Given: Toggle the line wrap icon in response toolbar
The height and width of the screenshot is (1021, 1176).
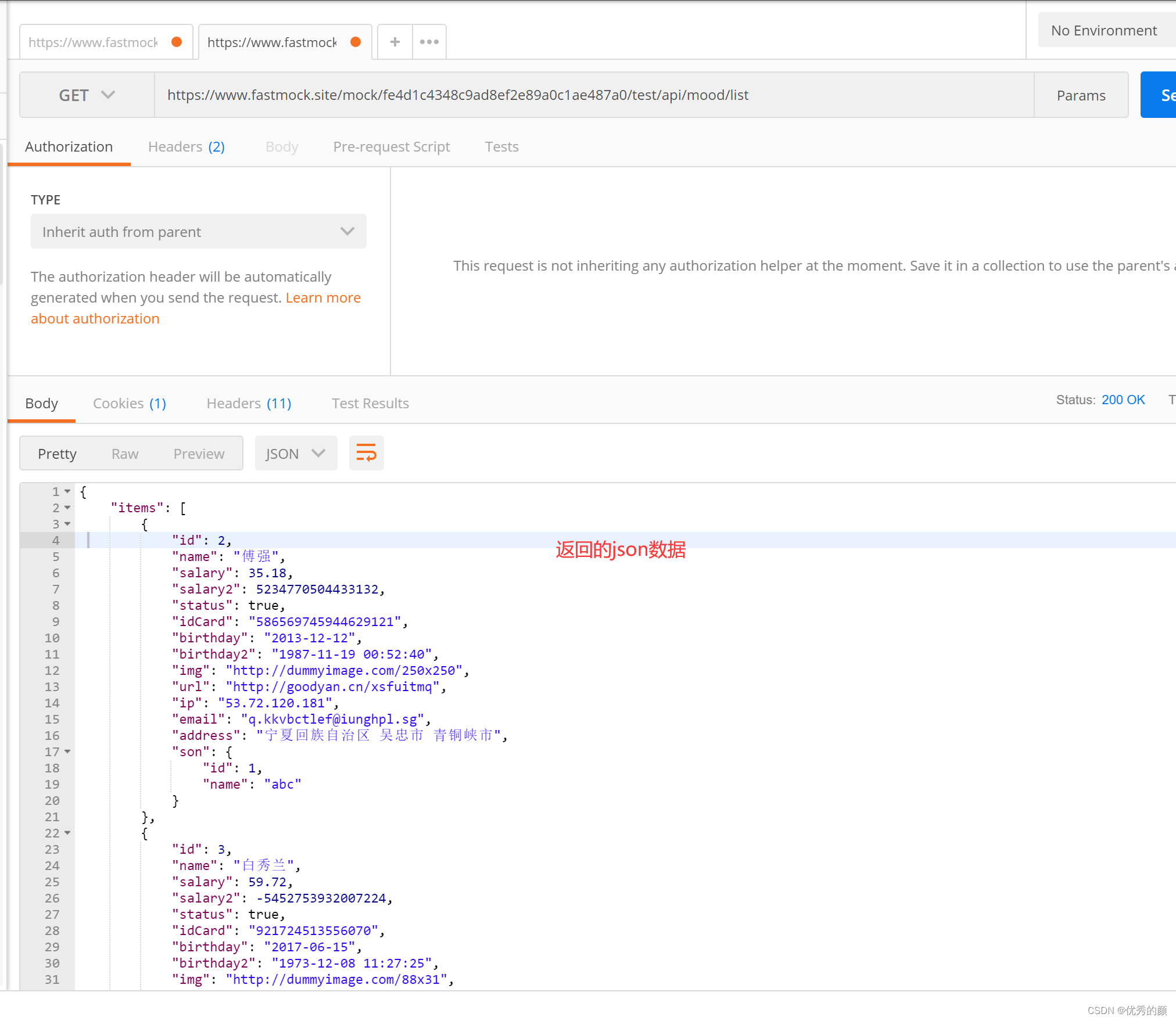Looking at the screenshot, I should point(366,453).
